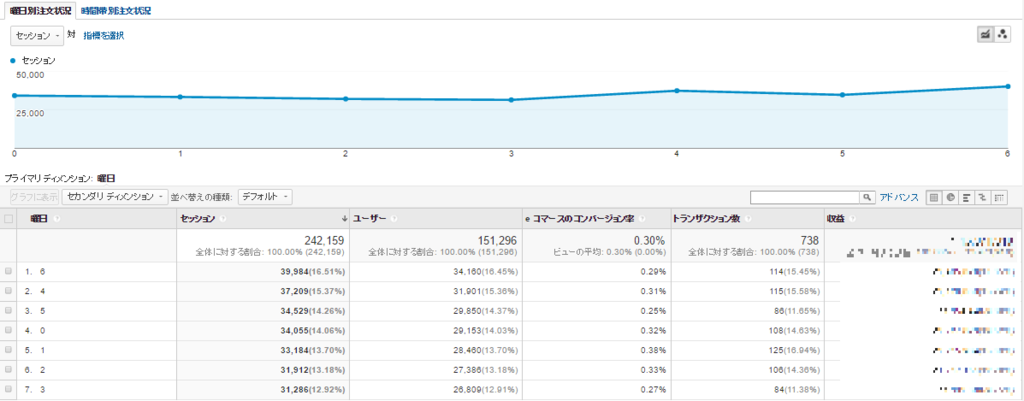Viewport: 1024px width, 401px height.
Task: Open the 曜日別注文状況 tab
Action: click(38, 11)
